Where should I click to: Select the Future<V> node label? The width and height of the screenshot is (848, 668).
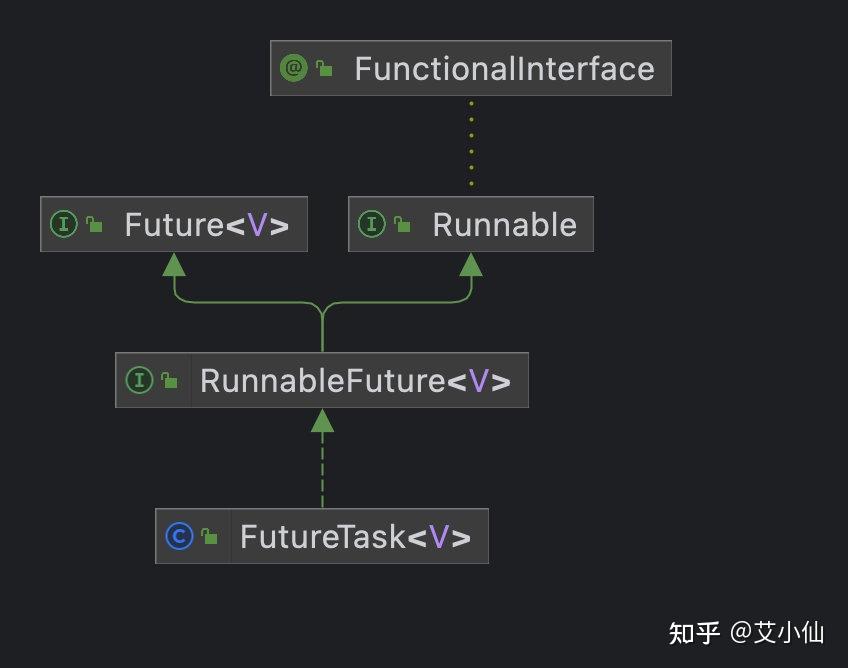point(206,225)
